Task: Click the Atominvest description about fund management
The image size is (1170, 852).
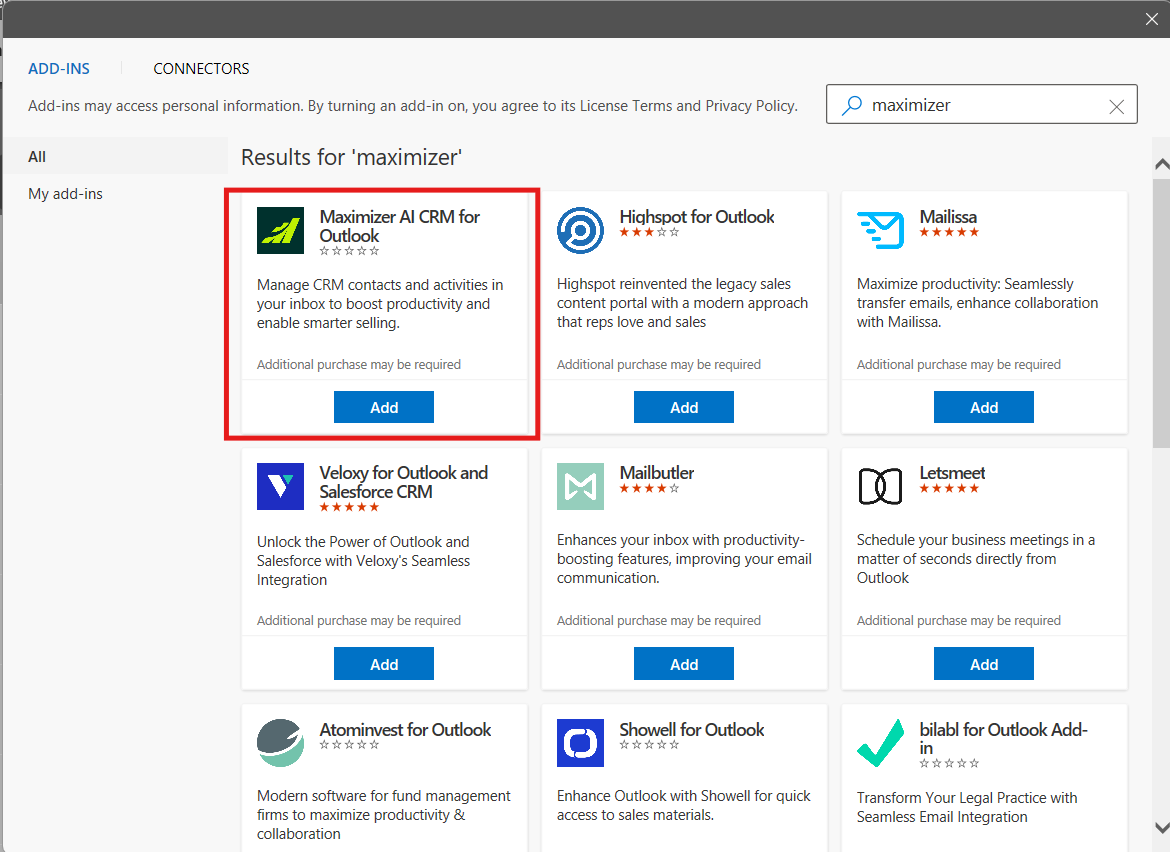Action: pos(384,815)
